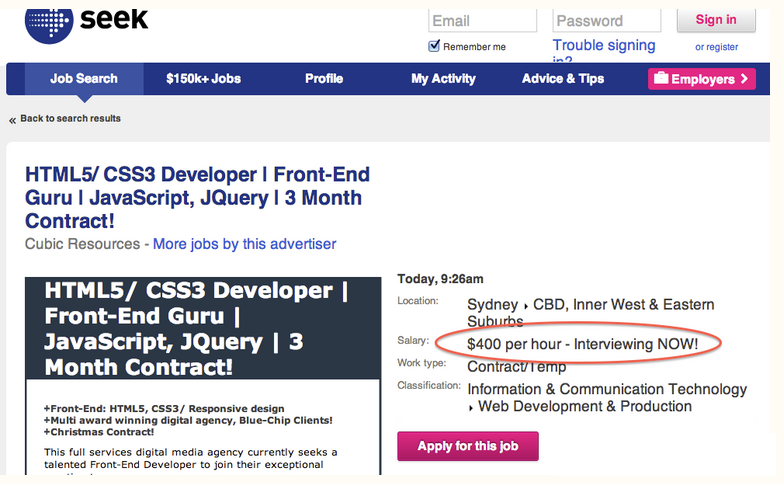The width and height of the screenshot is (784, 484).
Task: Click the Apply for this job button
Action: (468, 446)
